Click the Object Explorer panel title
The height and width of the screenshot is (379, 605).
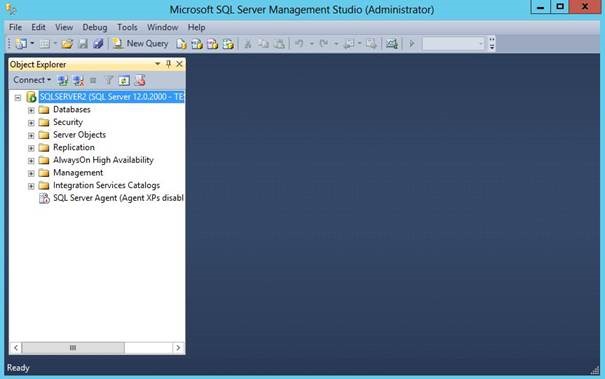(x=38, y=64)
